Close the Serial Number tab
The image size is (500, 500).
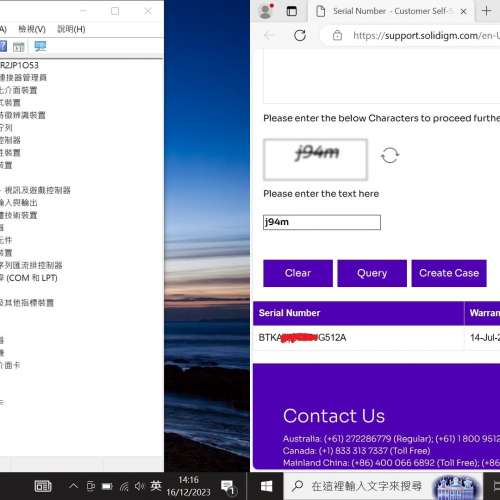tap(463, 11)
